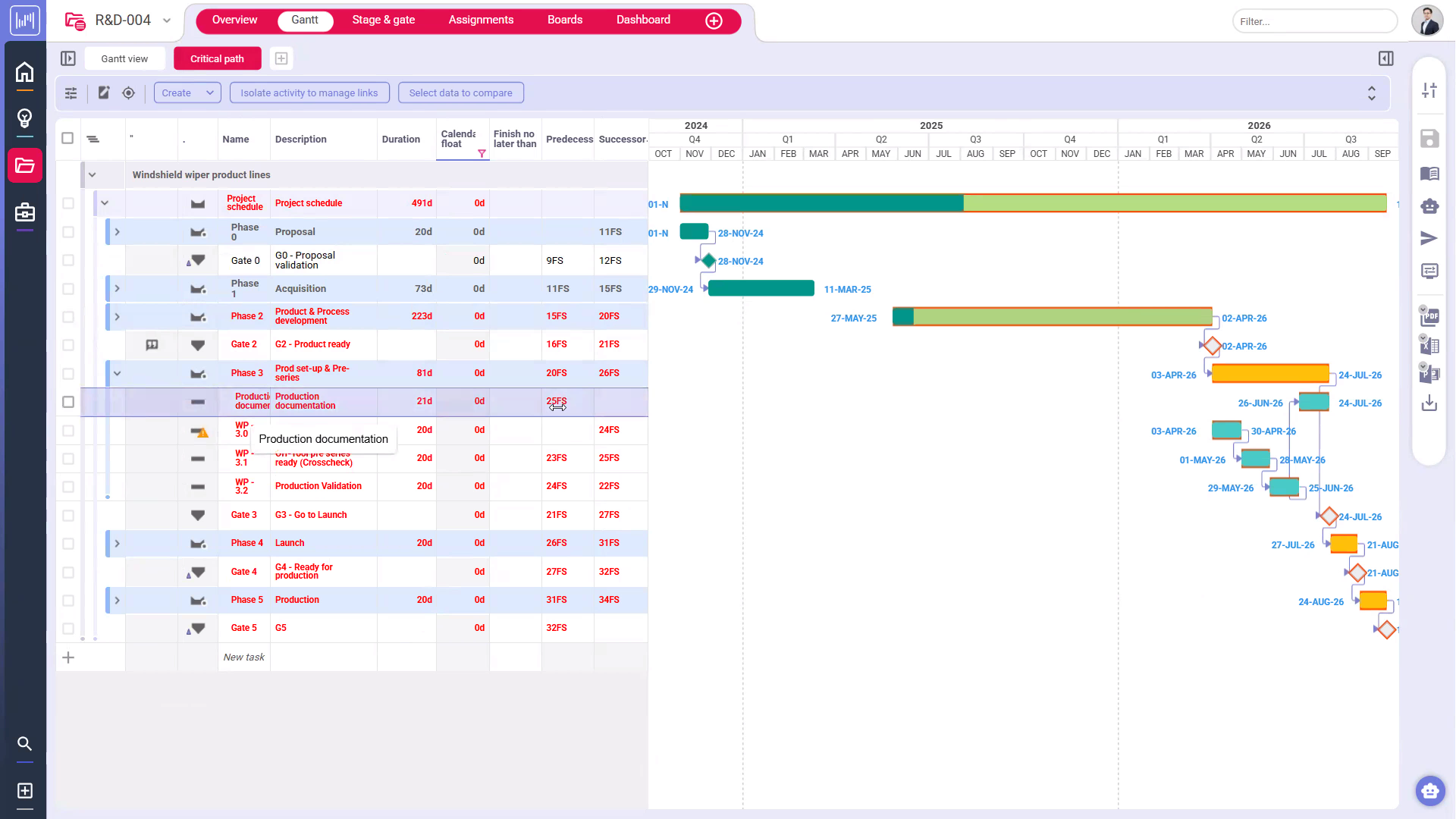This screenshot has width=1456, height=819.
Task: Click the send paper-plane icon
Action: click(x=1429, y=238)
